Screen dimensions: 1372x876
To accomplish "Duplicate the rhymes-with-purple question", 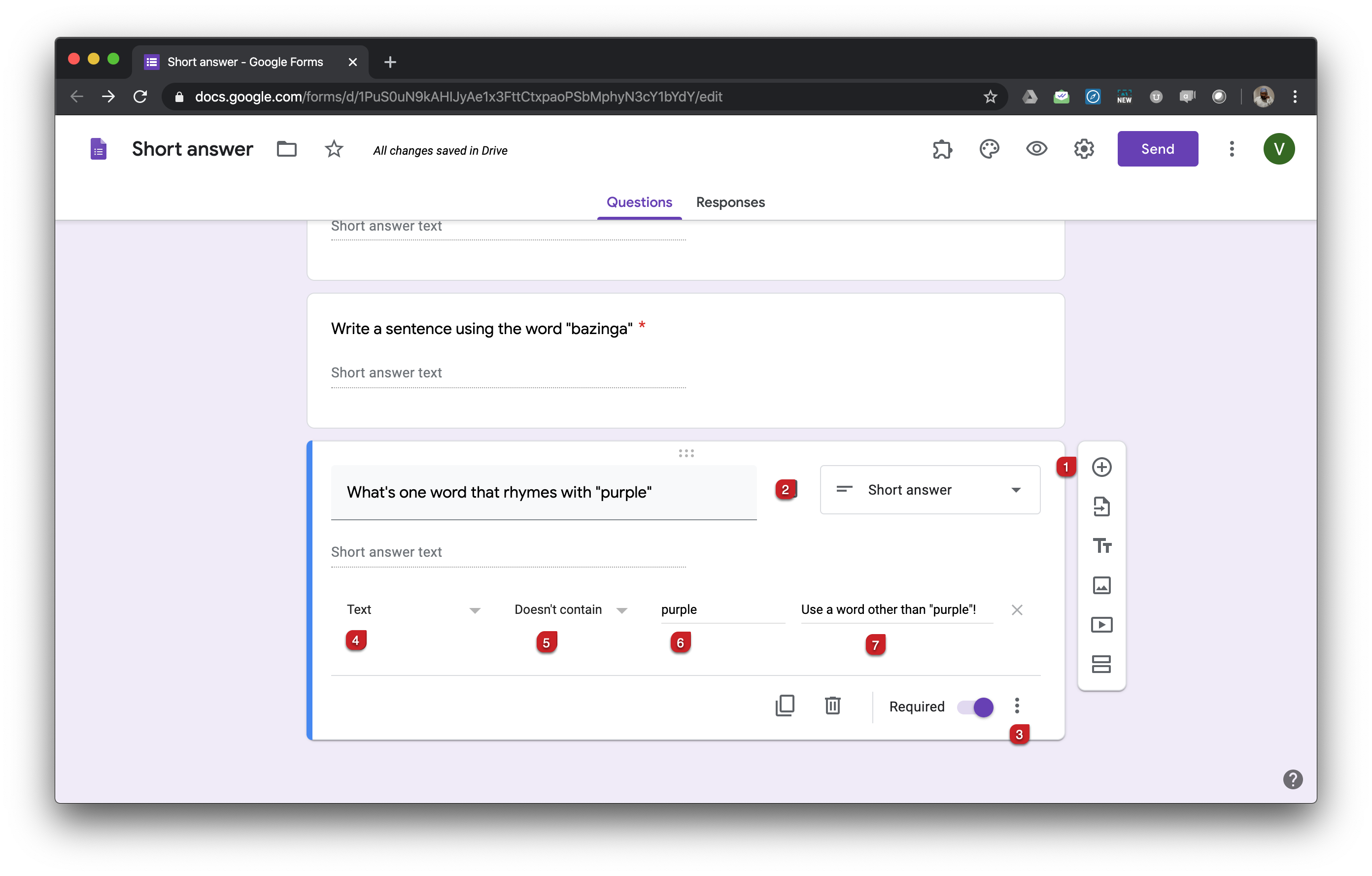I will [x=785, y=706].
